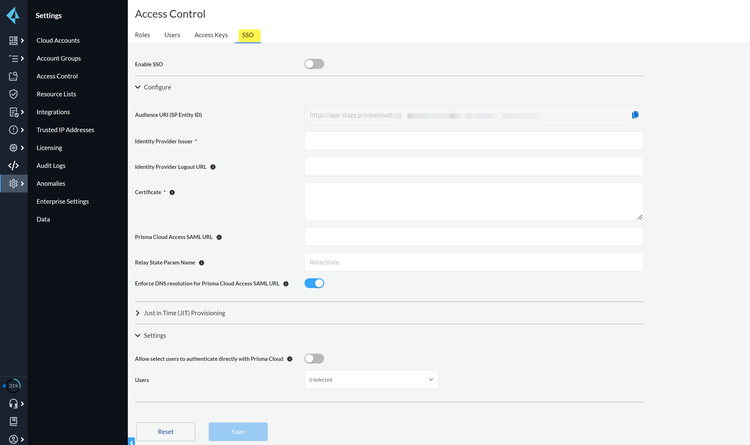Click the Identity Provider Issuer input field

(473, 141)
